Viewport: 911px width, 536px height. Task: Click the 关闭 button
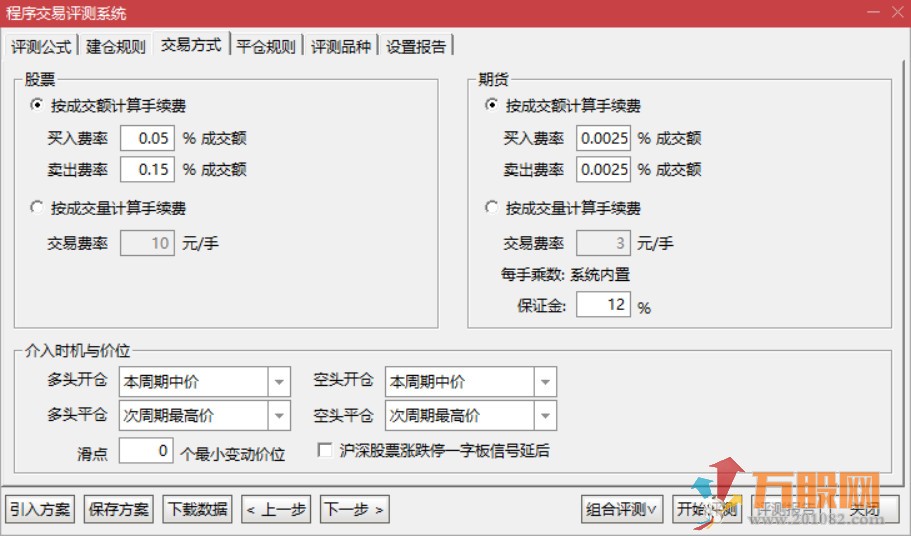point(865,509)
